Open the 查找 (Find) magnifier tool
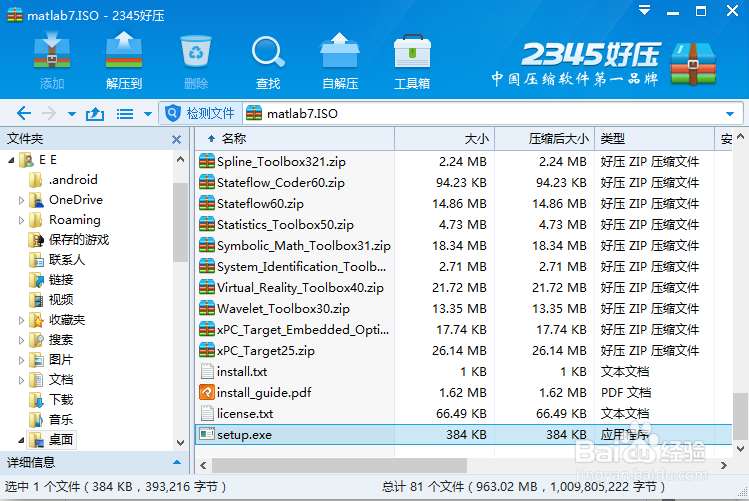 click(268, 51)
